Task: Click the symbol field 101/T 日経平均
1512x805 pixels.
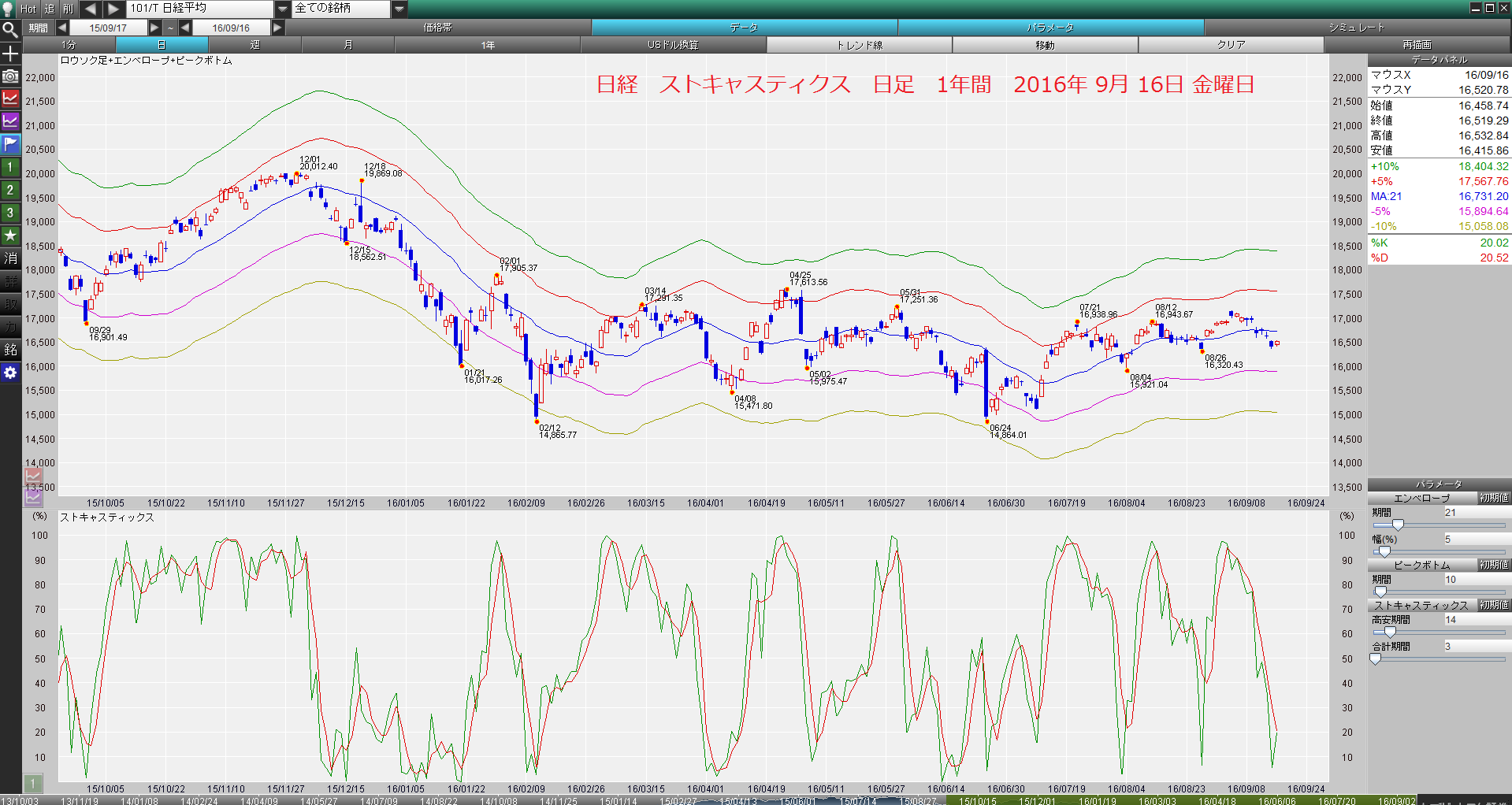Action: (200, 9)
